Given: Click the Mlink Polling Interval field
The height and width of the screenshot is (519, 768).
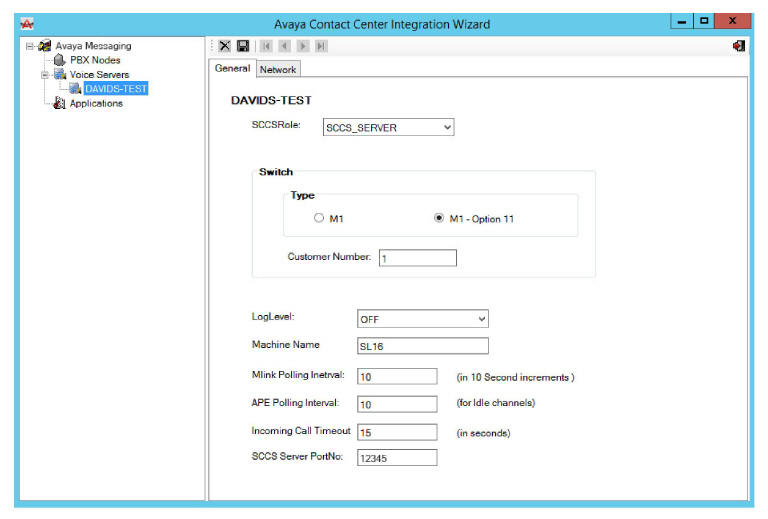Looking at the screenshot, I should pos(397,377).
